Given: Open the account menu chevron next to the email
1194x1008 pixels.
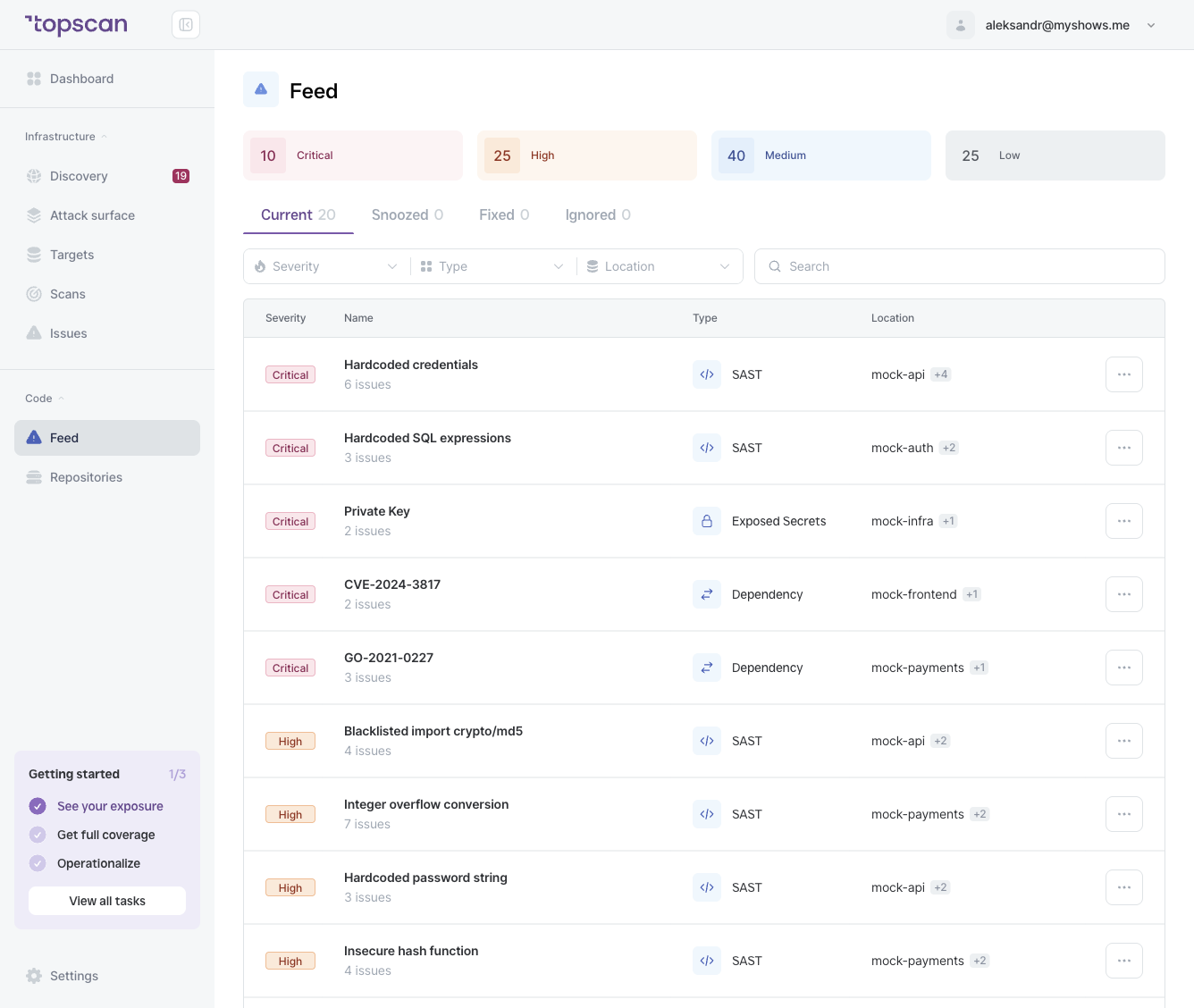Looking at the screenshot, I should 1151,25.
